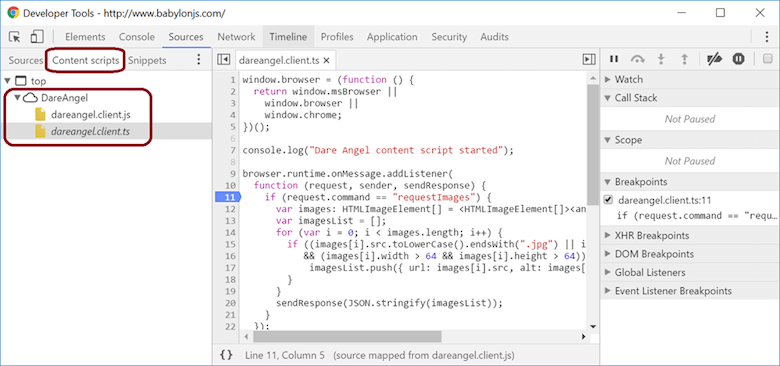
Task: Activate the inspect element picker icon
Action: click(15, 37)
